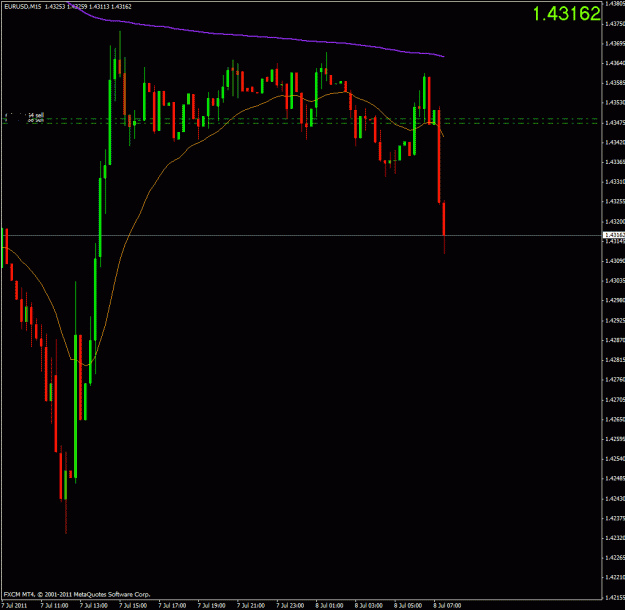Click the 1.43420 price axis label
This screenshot has height=610, width=625.
[x=615, y=142]
